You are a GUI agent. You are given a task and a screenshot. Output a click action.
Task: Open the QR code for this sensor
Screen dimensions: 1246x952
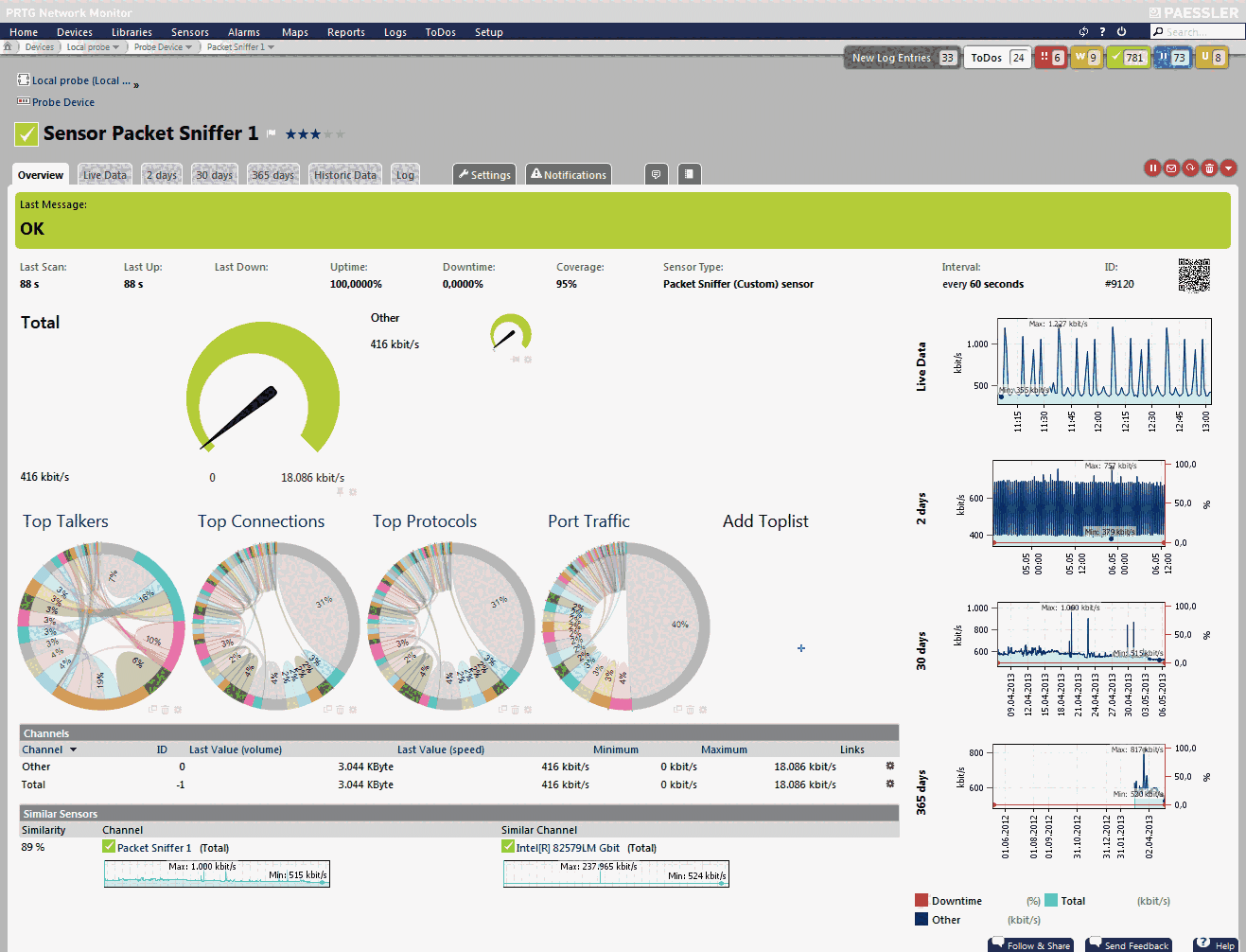coord(1194,275)
